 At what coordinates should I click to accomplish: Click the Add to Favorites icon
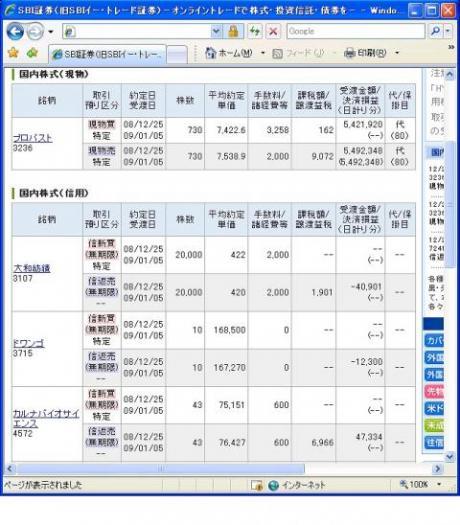(x=33, y=53)
